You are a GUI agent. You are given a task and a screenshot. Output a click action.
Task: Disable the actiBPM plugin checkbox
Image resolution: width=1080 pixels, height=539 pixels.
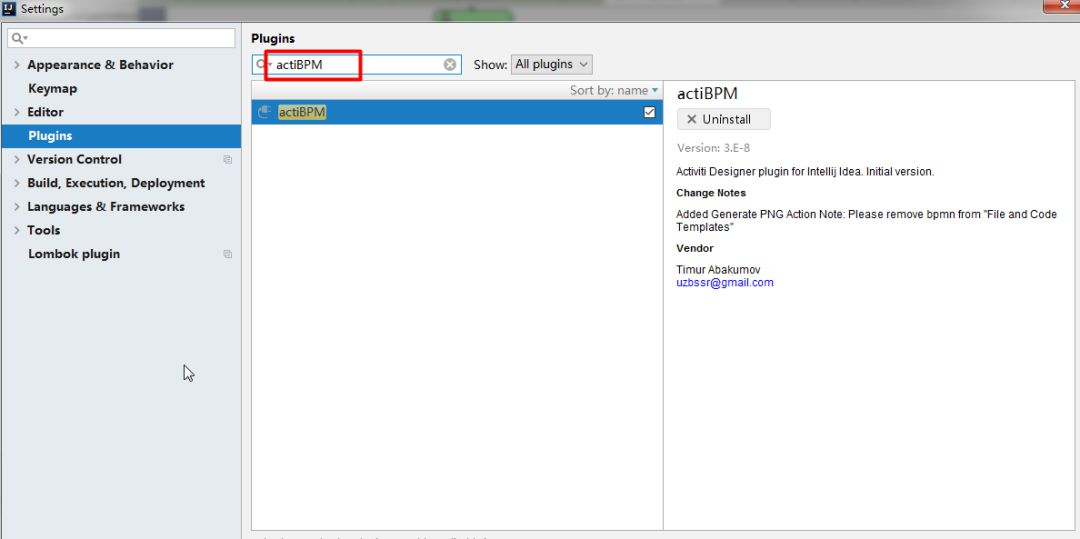tap(649, 112)
